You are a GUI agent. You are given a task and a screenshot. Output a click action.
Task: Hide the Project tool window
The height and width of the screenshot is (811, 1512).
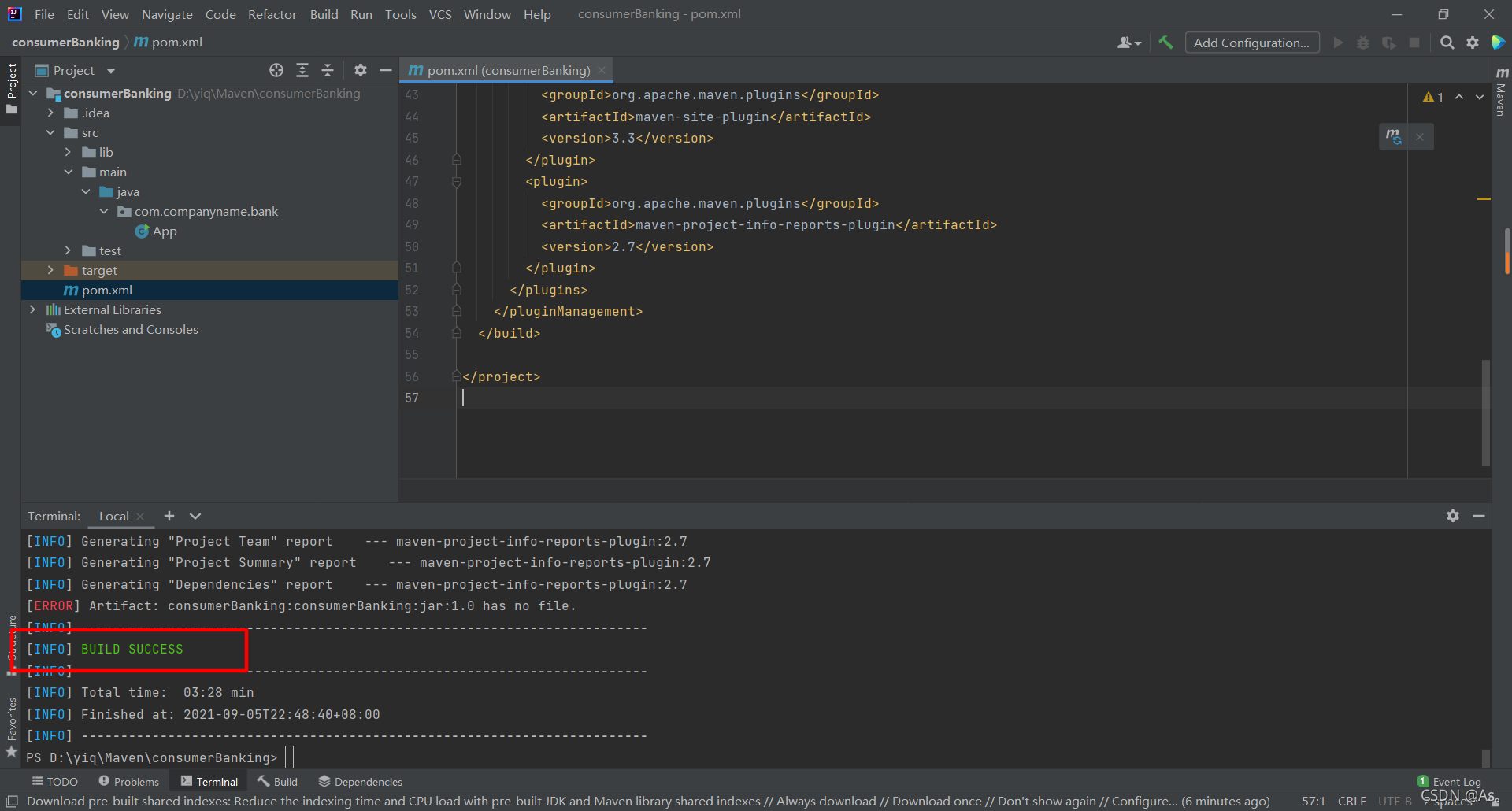pos(386,70)
